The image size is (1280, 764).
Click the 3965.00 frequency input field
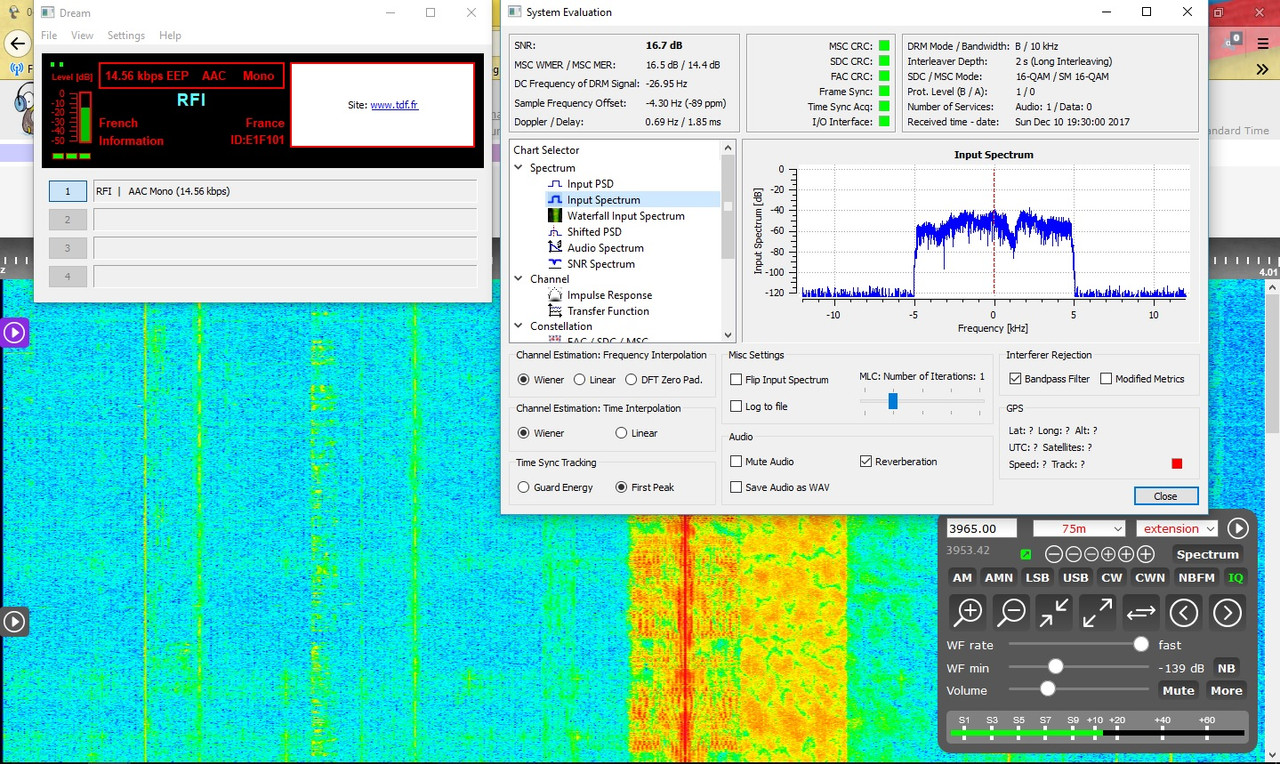pos(982,528)
